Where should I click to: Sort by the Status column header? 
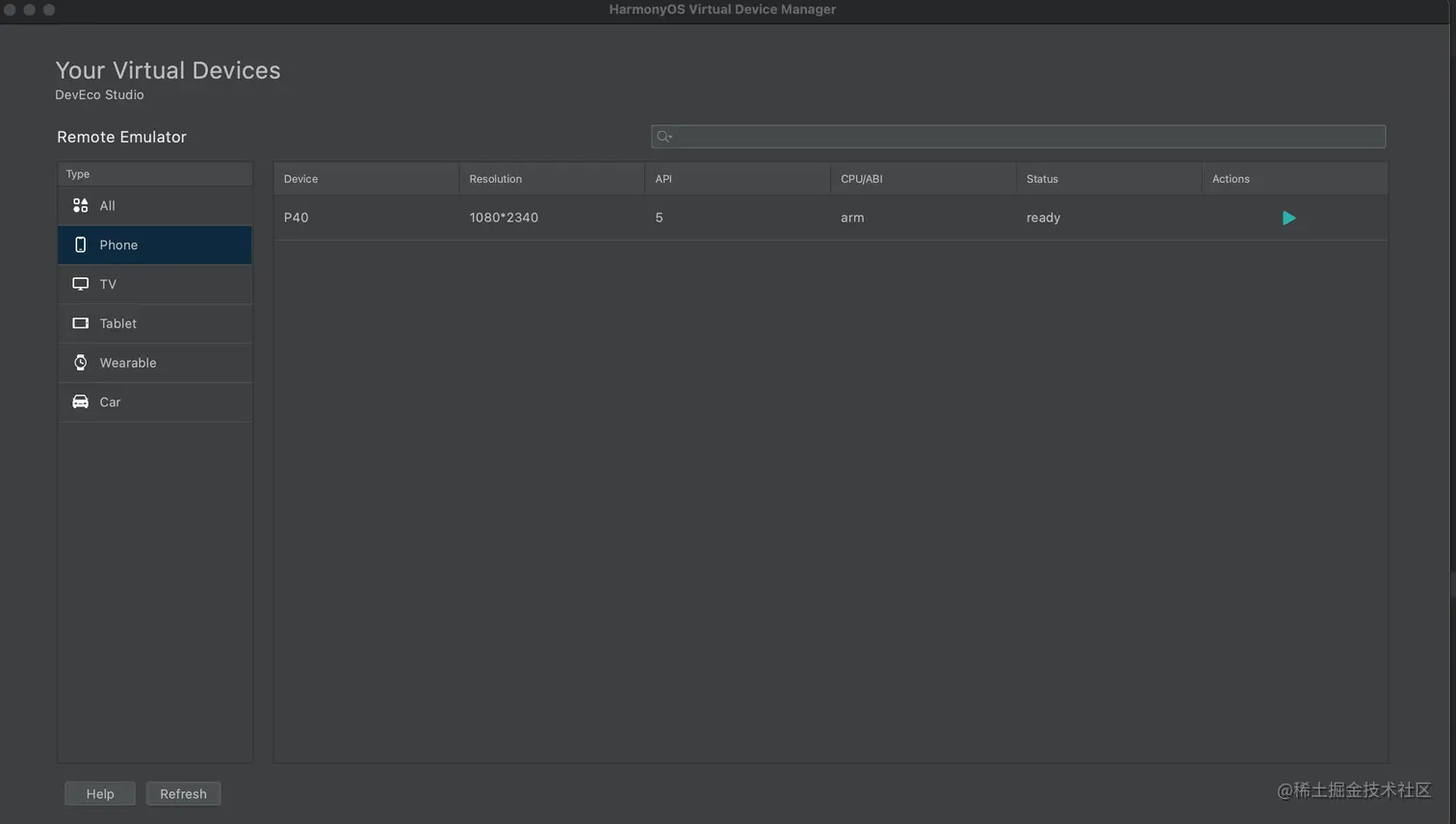point(1109,179)
